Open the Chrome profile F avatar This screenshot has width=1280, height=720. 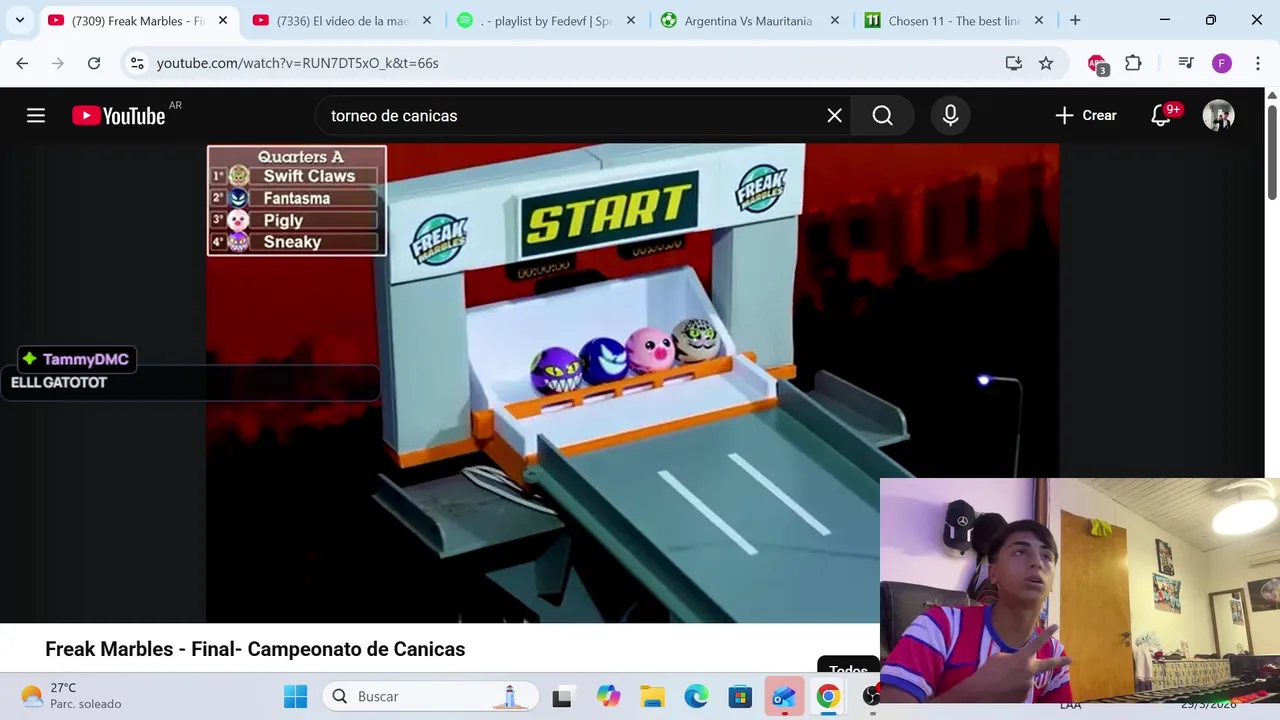point(1222,63)
